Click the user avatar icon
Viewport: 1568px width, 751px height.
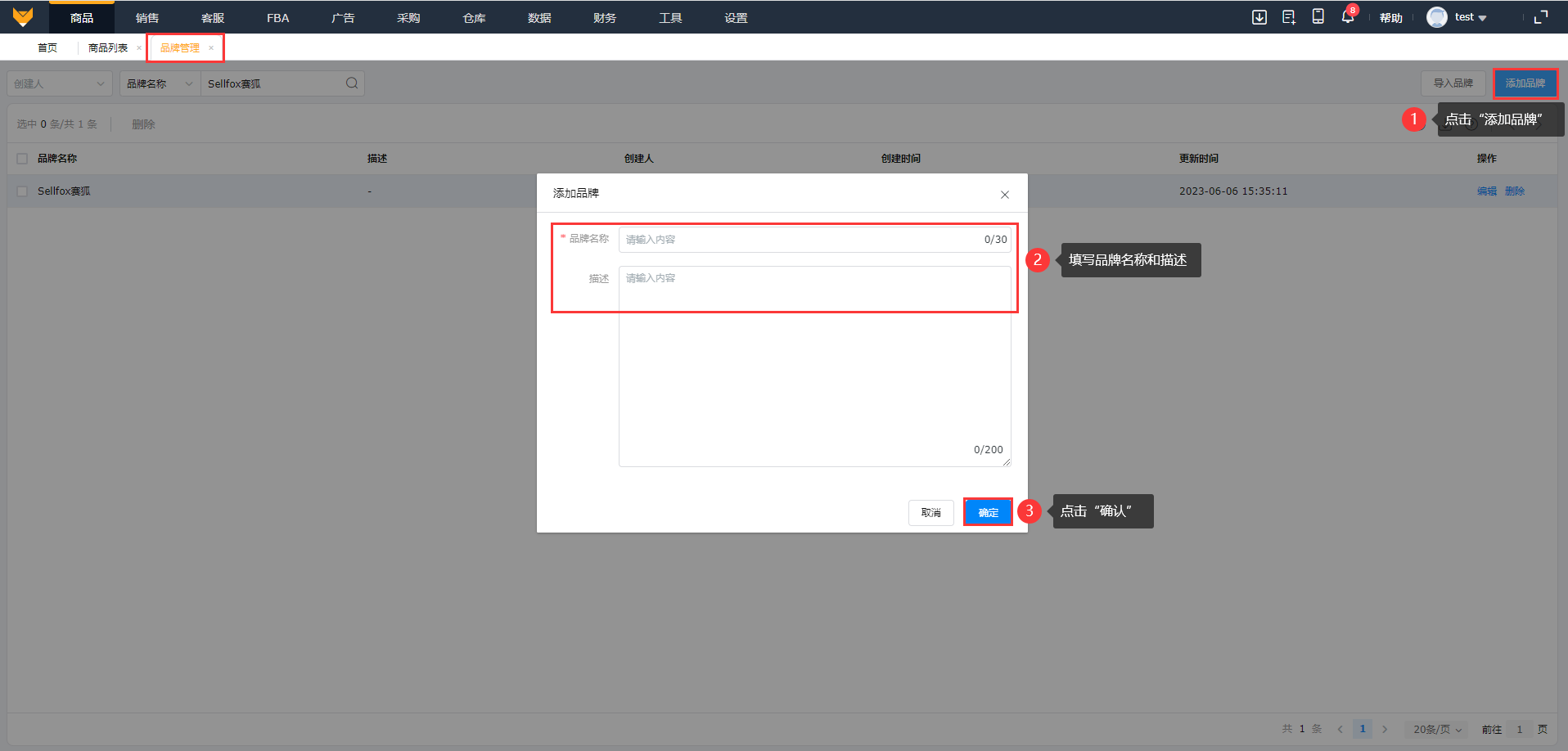point(1437,17)
